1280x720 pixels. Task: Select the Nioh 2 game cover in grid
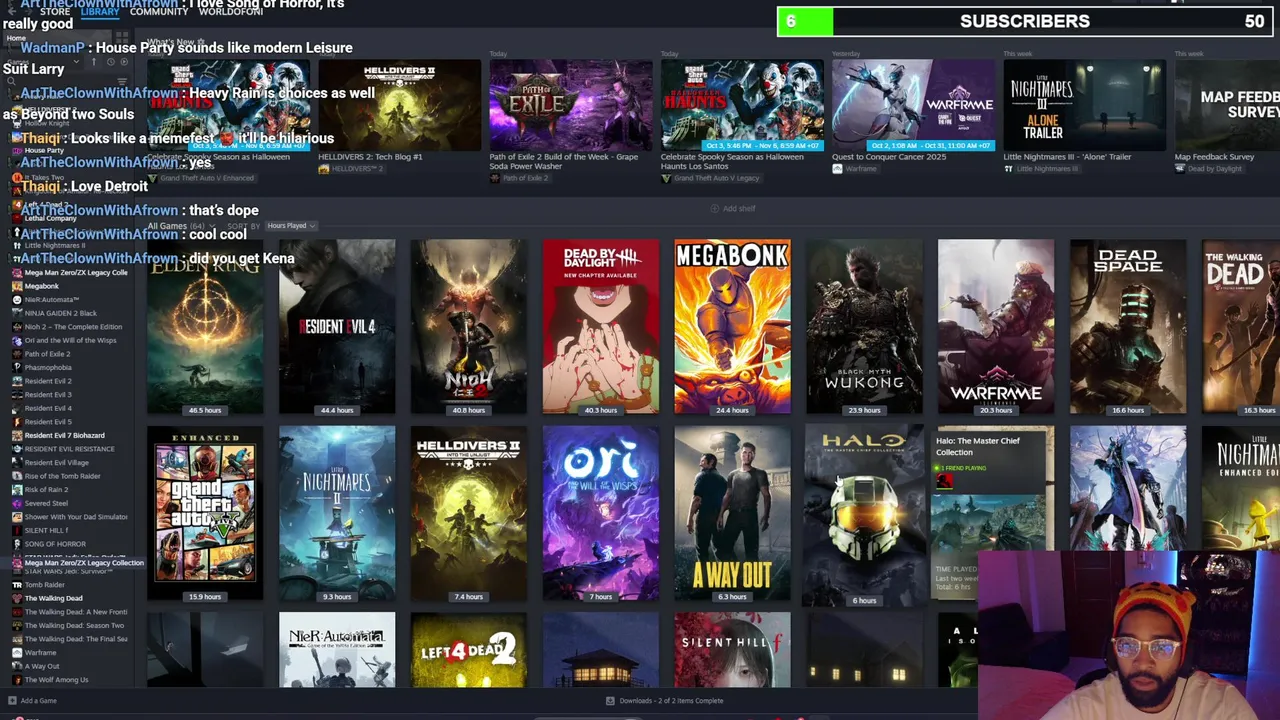(x=469, y=327)
